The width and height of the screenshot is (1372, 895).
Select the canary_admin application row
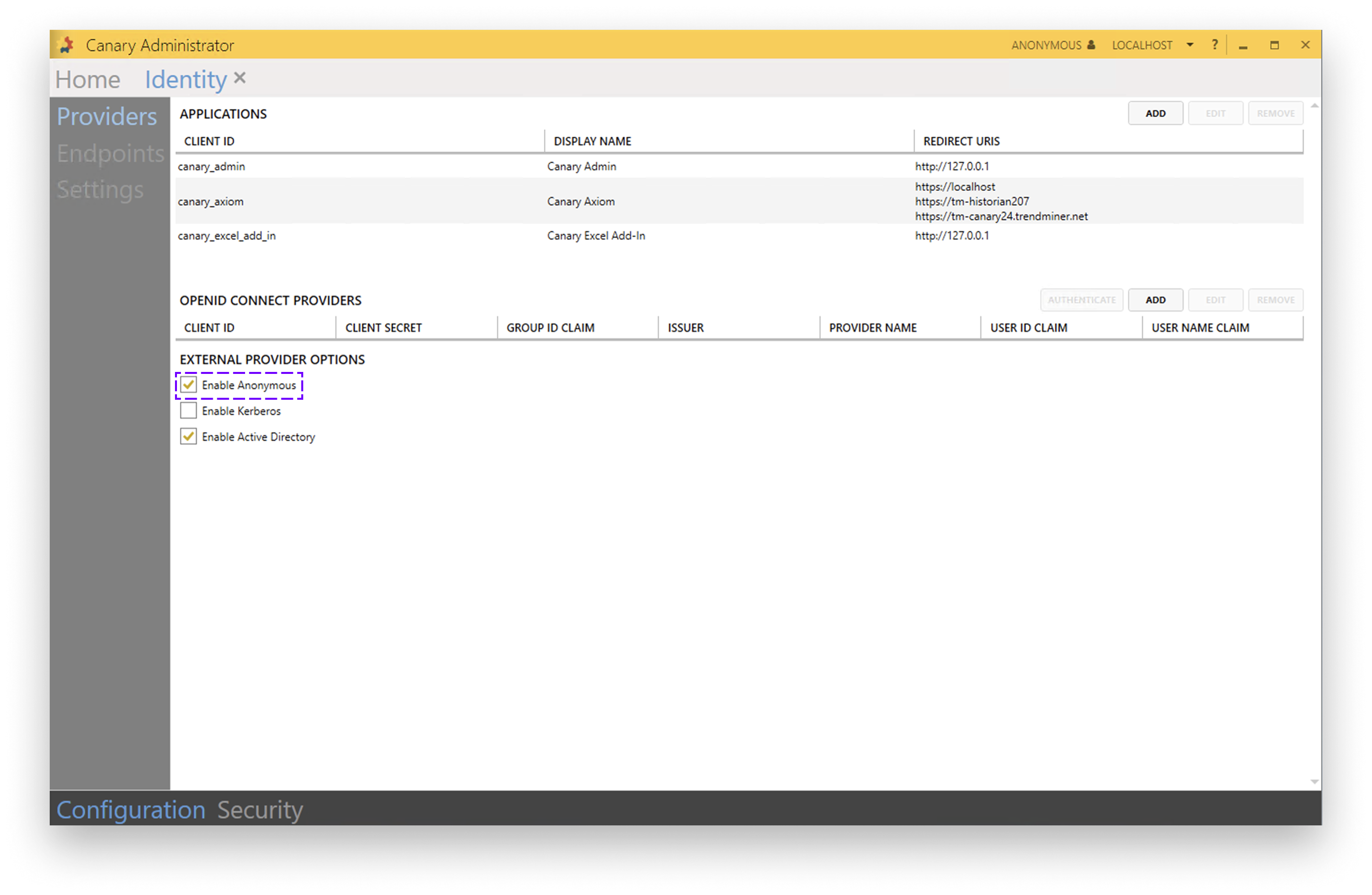tap(739, 167)
